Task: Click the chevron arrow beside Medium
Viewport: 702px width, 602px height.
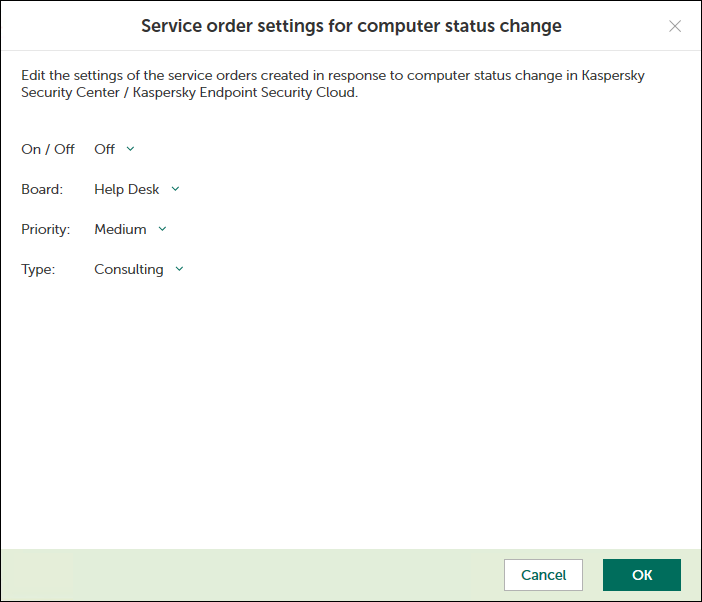Action: pyautogui.click(x=162, y=229)
